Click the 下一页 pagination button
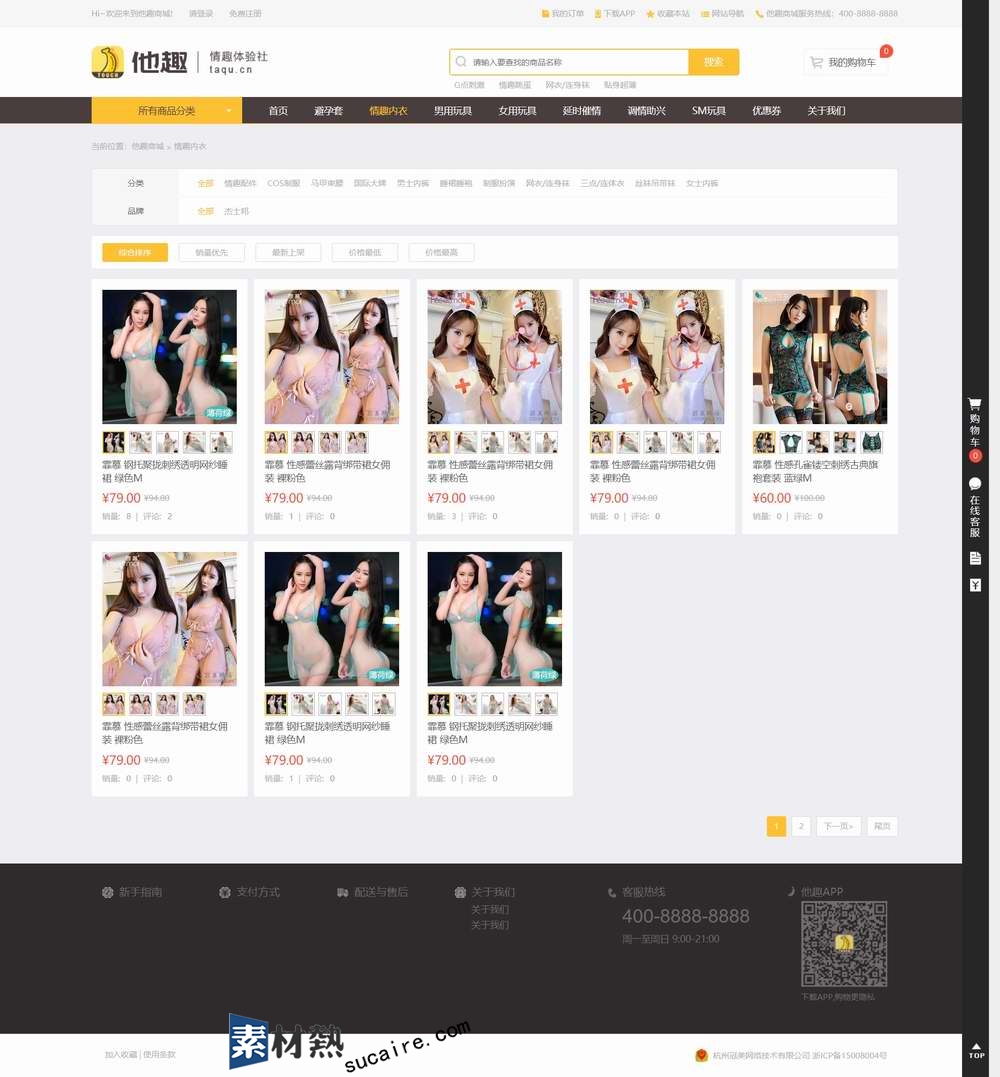The width and height of the screenshot is (1000, 1077). click(x=838, y=826)
